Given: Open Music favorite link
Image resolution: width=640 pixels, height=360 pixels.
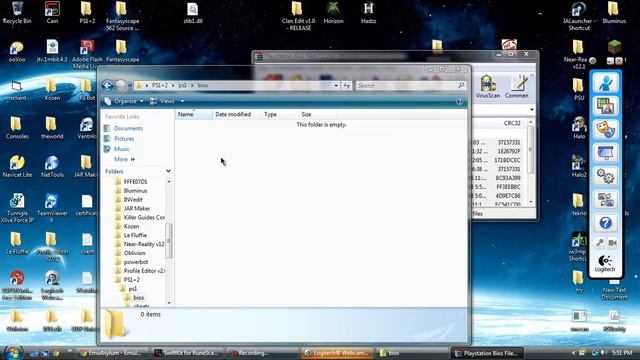Looking at the screenshot, I should [x=117, y=149].
